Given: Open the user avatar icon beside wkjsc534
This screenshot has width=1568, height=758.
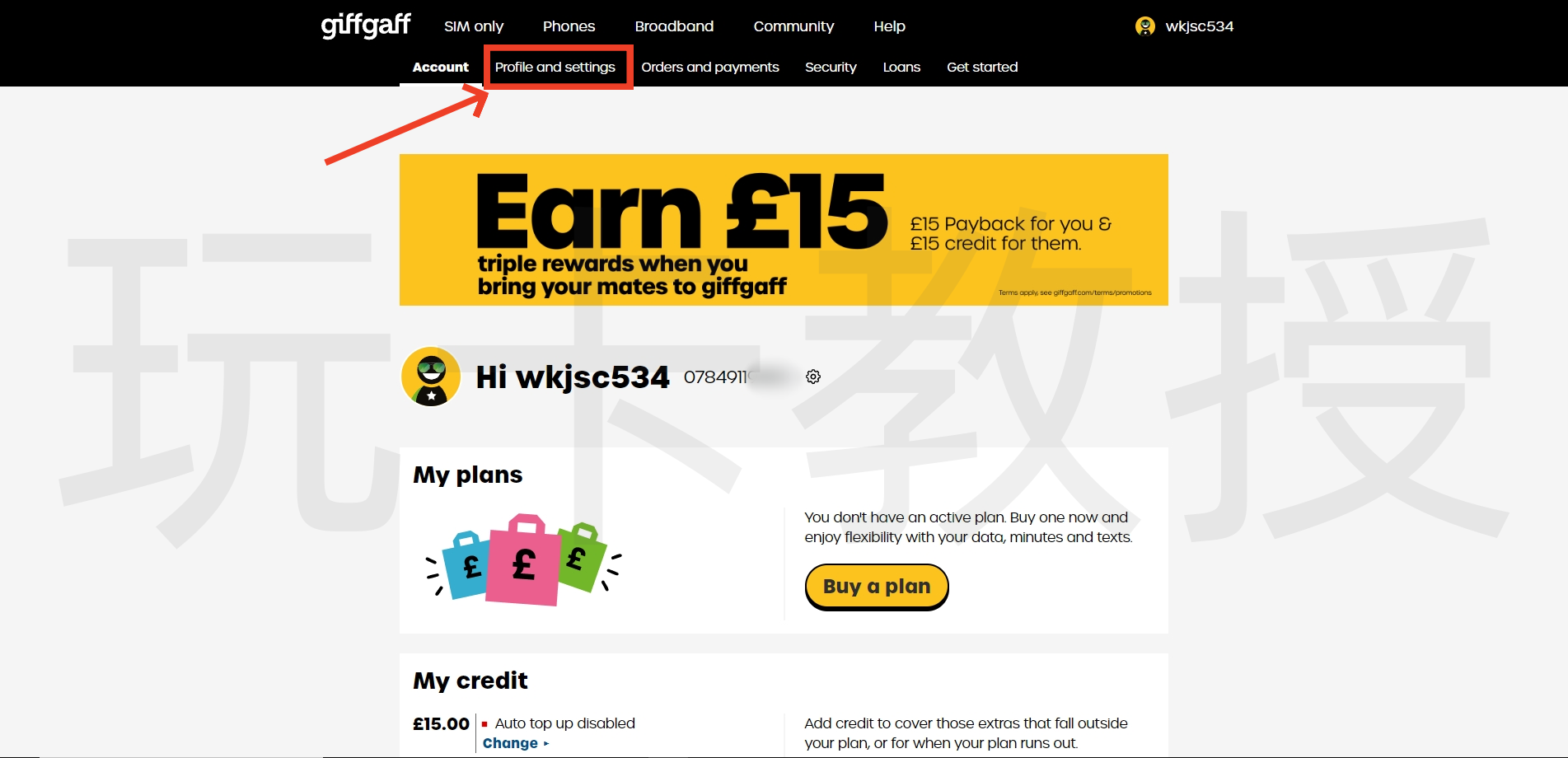Looking at the screenshot, I should click(x=1144, y=26).
